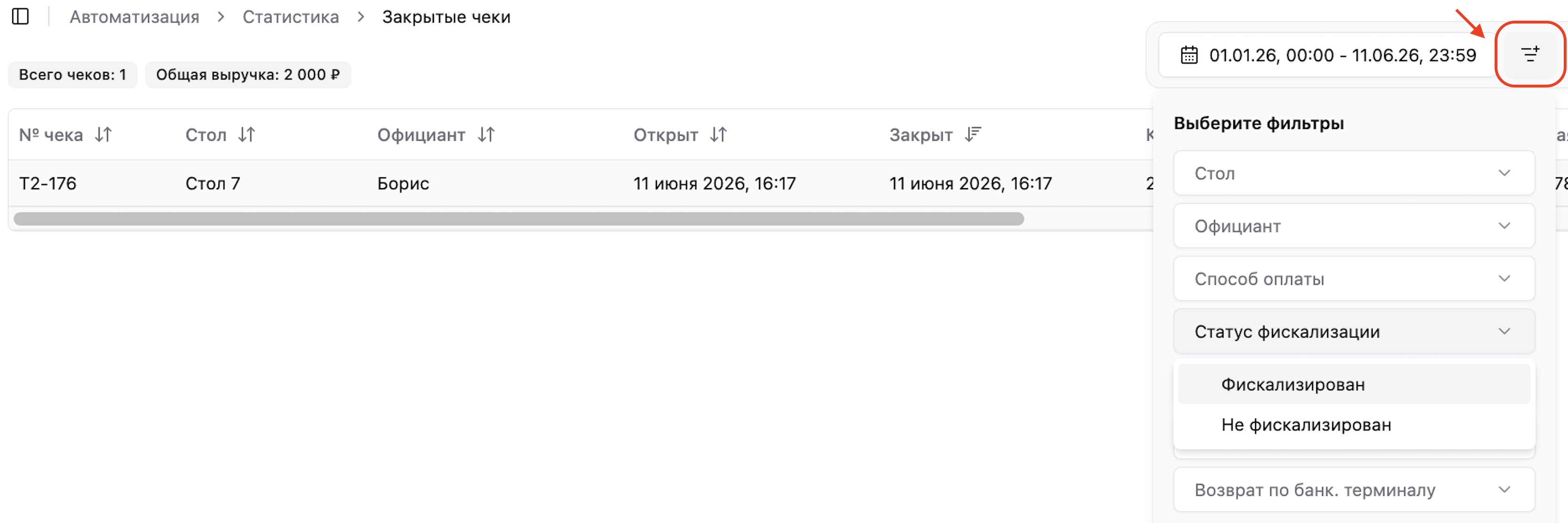Expand the Стол filter dropdown
Image resolution: width=1568 pixels, height=523 pixels.
[x=1354, y=174]
